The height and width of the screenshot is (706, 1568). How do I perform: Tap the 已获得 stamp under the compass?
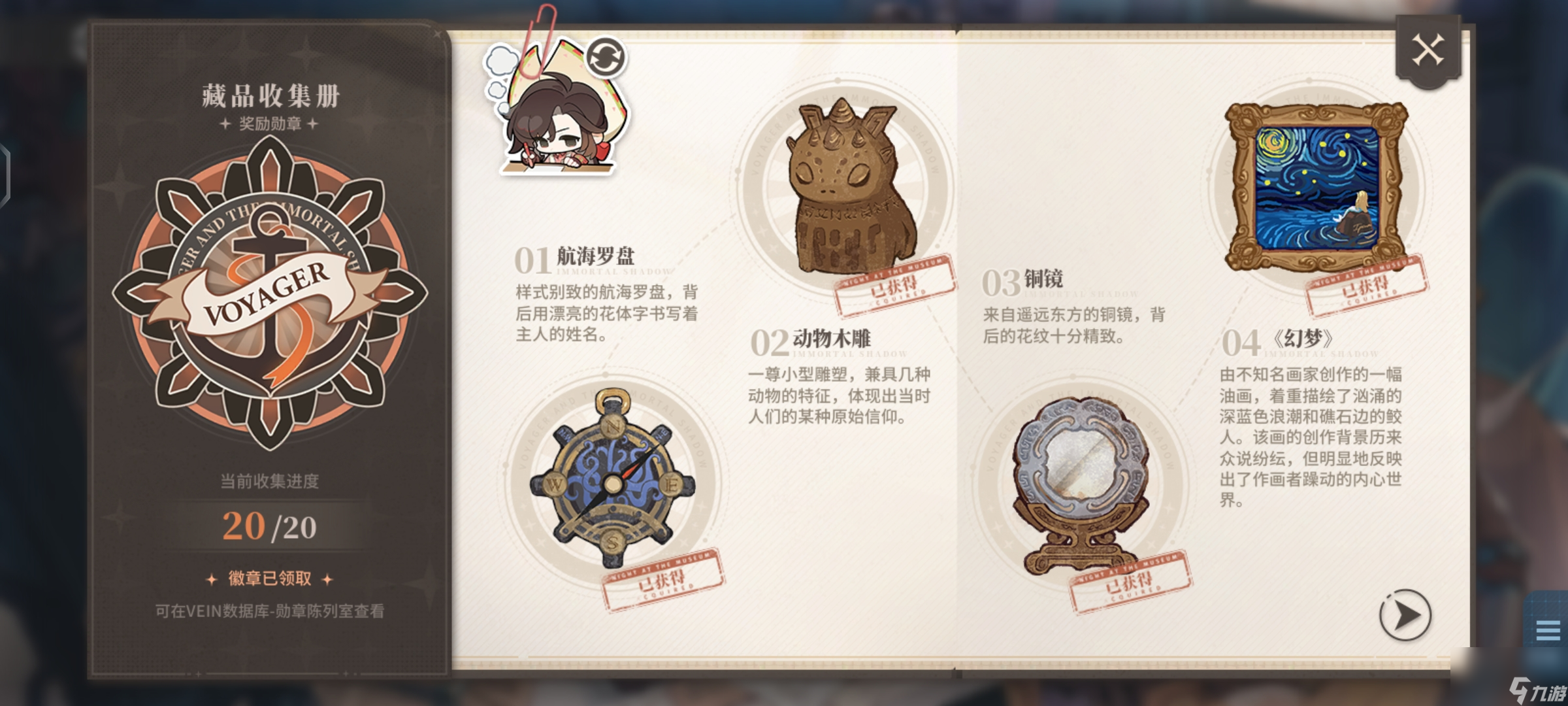tap(662, 579)
